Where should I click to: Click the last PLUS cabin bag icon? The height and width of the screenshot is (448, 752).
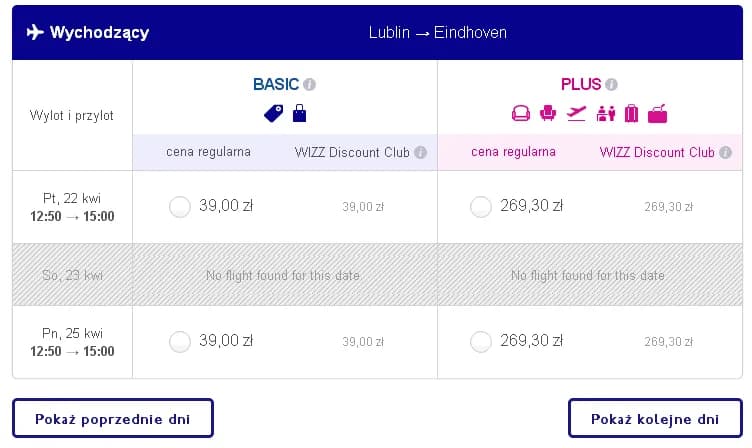657,114
